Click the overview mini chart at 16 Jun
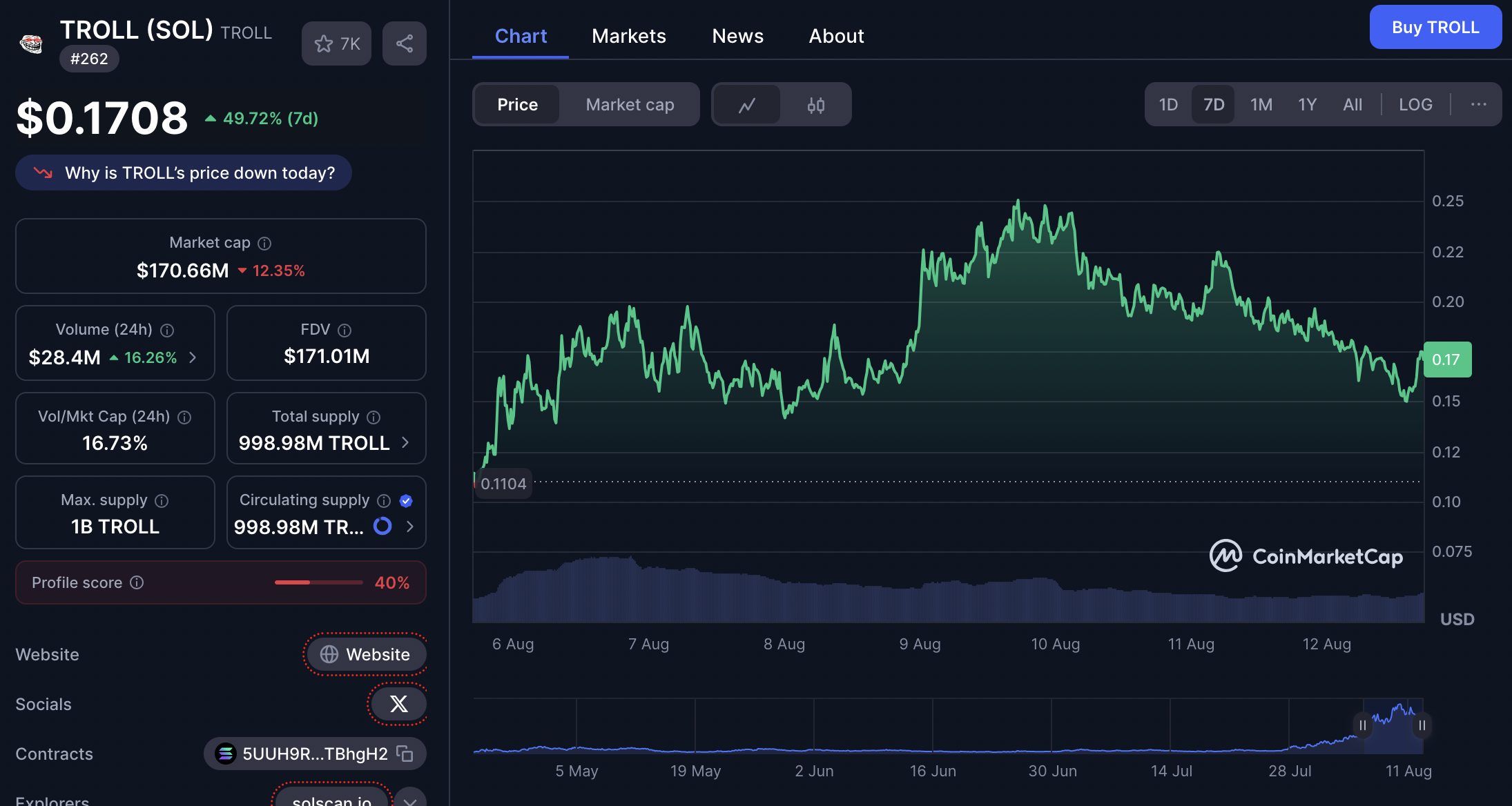 [933, 726]
